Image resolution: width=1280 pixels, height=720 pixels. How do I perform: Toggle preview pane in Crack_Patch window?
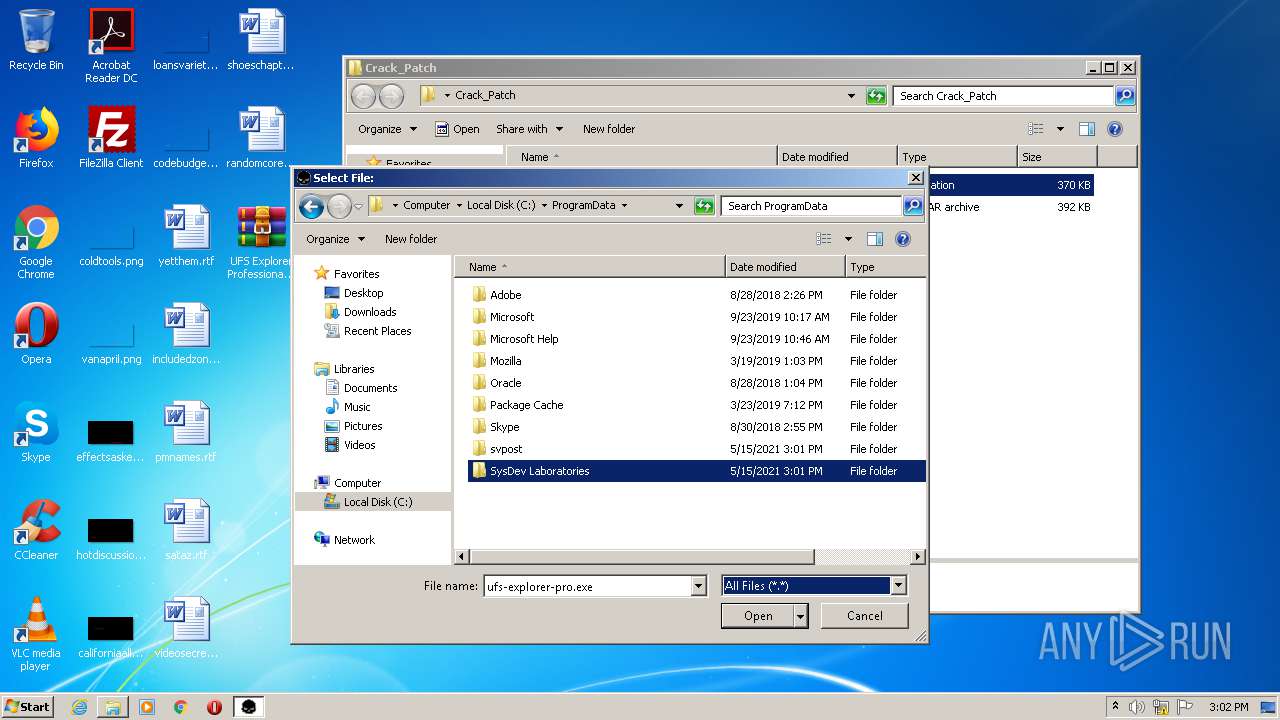1087,129
